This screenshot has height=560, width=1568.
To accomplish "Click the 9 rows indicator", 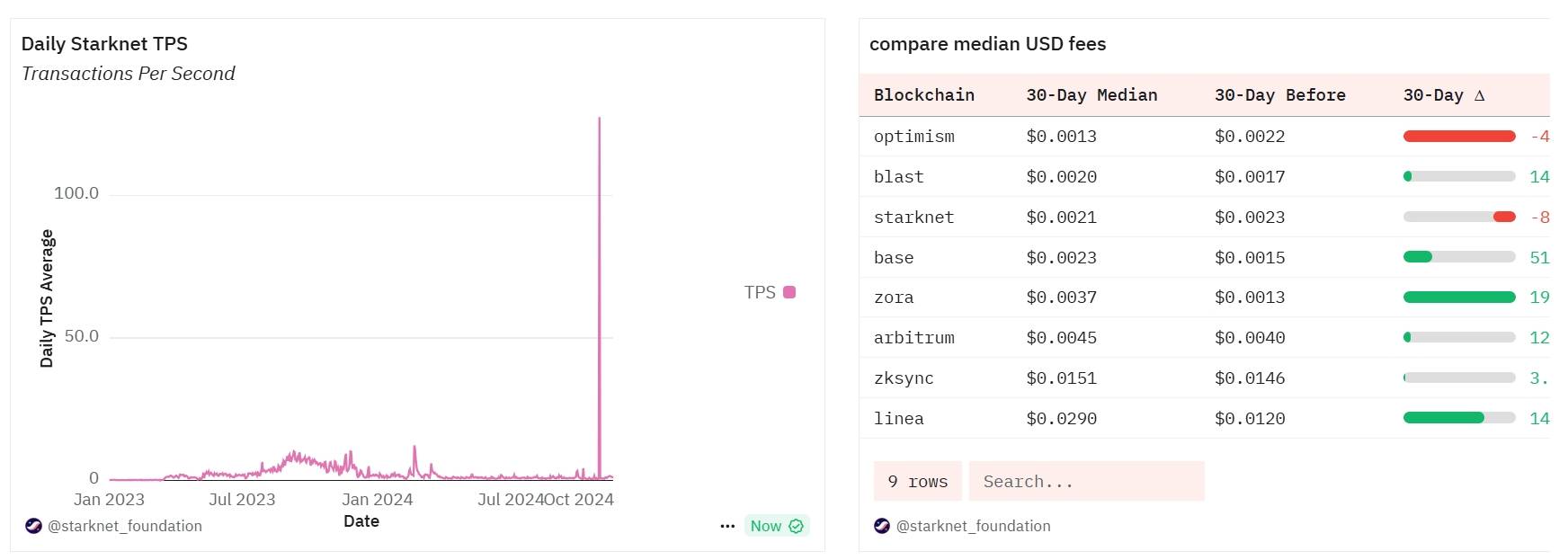I will click(918, 481).
